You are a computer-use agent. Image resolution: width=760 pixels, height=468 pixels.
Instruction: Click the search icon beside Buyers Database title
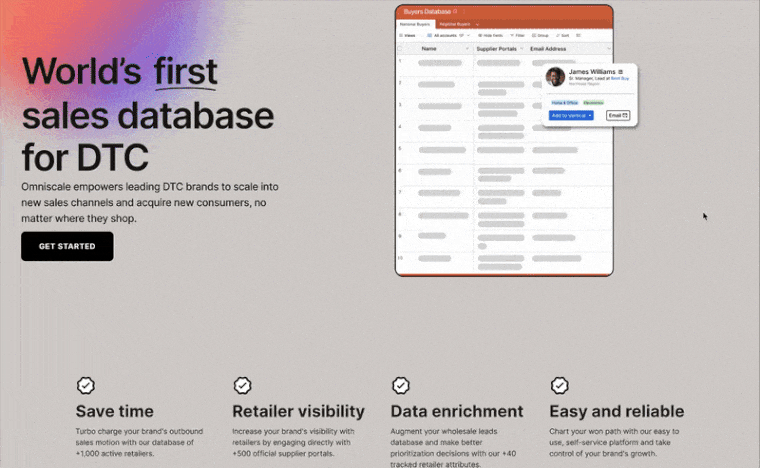[455, 11]
